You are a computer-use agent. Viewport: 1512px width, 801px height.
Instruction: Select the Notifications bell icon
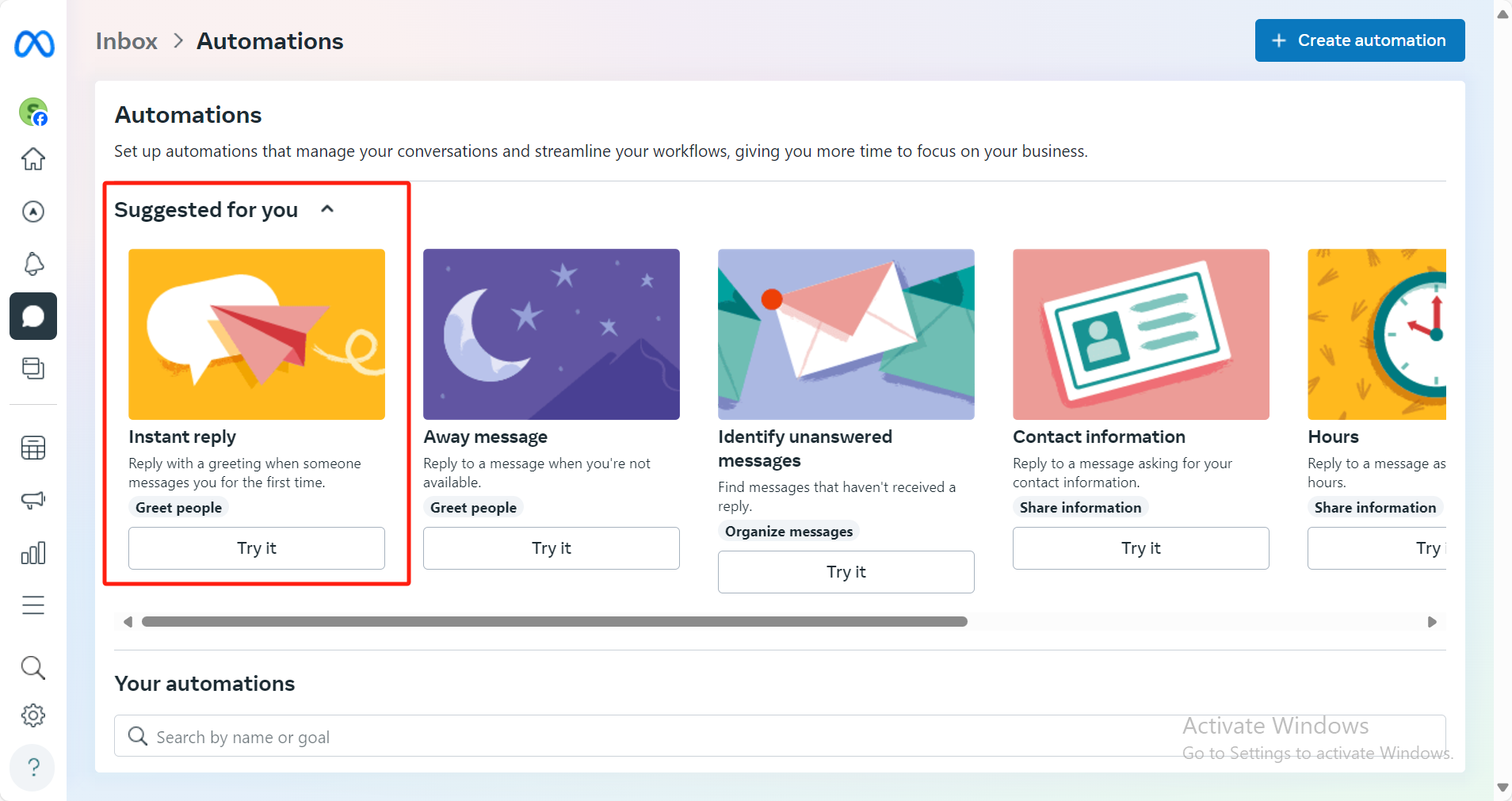pyautogui.click(x=32, y=263)
